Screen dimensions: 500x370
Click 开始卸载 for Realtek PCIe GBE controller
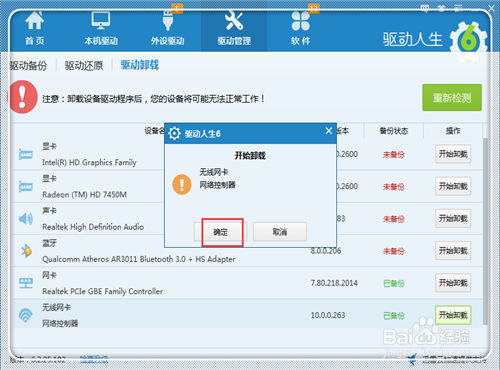pos(453,283)
